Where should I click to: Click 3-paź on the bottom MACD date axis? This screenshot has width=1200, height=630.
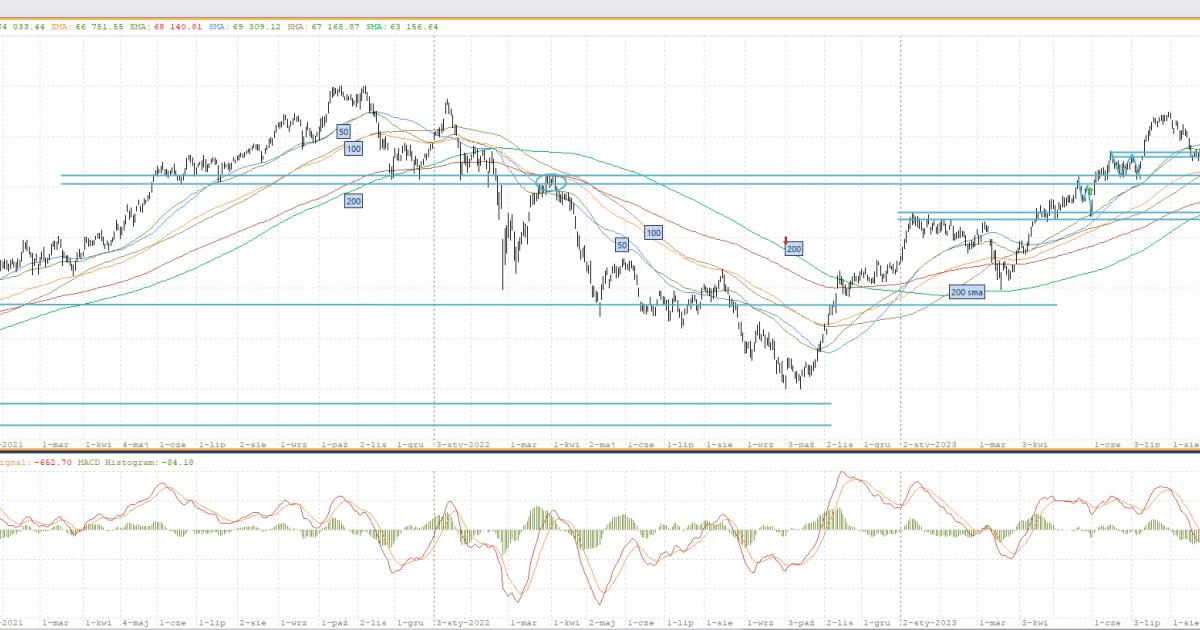pos(803,621)
